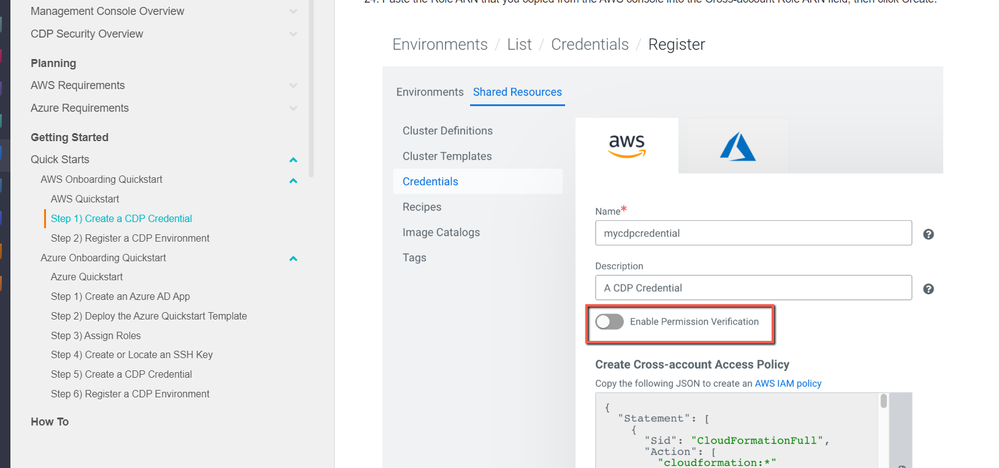
Task: Select the AWS logo provider tab
Action: (x=627, y=145)
